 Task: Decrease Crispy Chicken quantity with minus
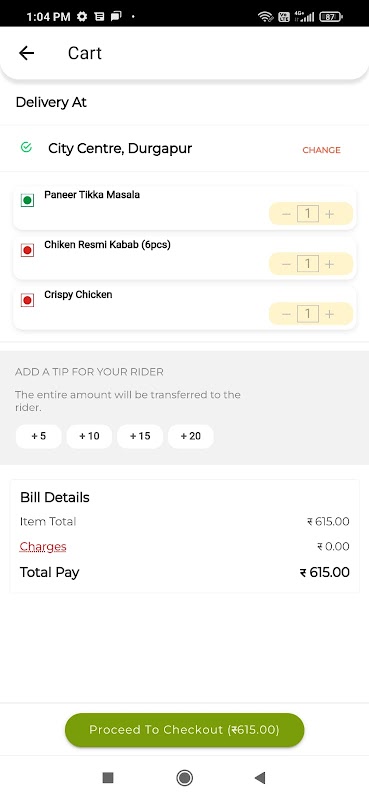tap(286, 314)
